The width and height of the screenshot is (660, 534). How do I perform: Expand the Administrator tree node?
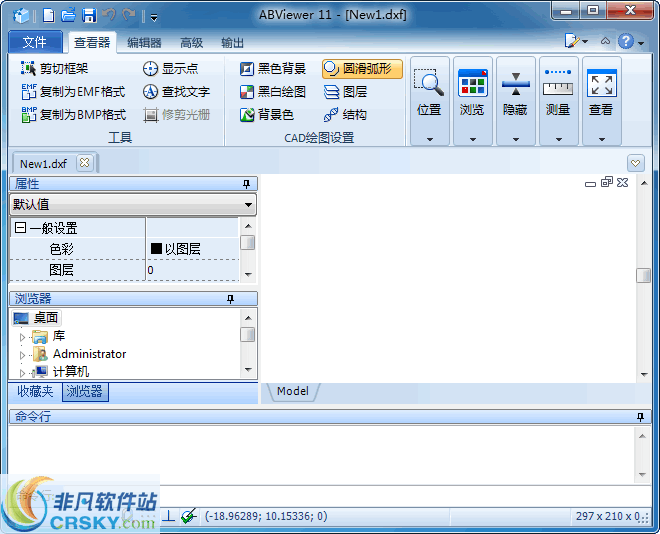[22, 355]
